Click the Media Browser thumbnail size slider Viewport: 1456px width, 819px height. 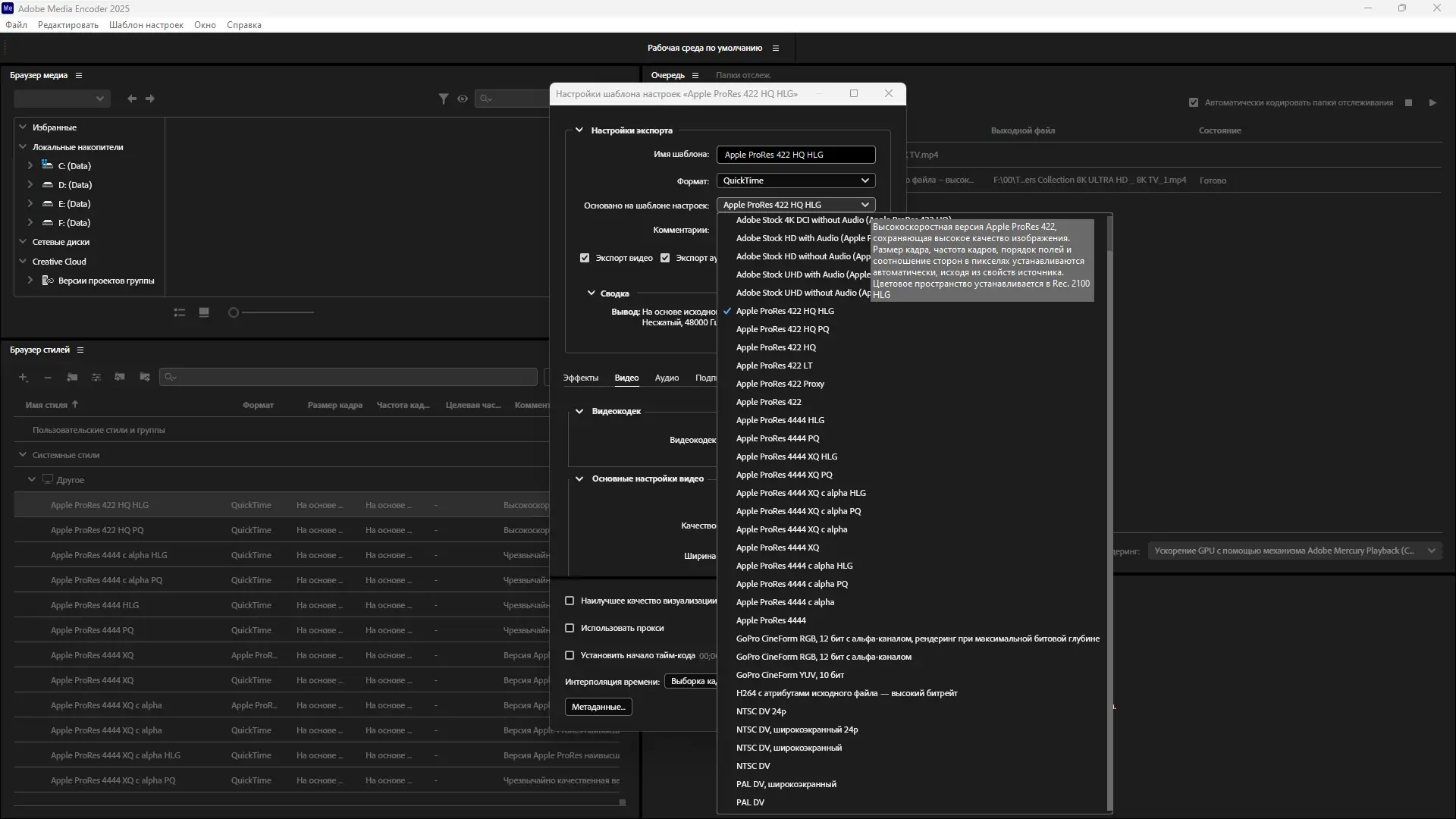pyautogui.click(x=273, y=312)
